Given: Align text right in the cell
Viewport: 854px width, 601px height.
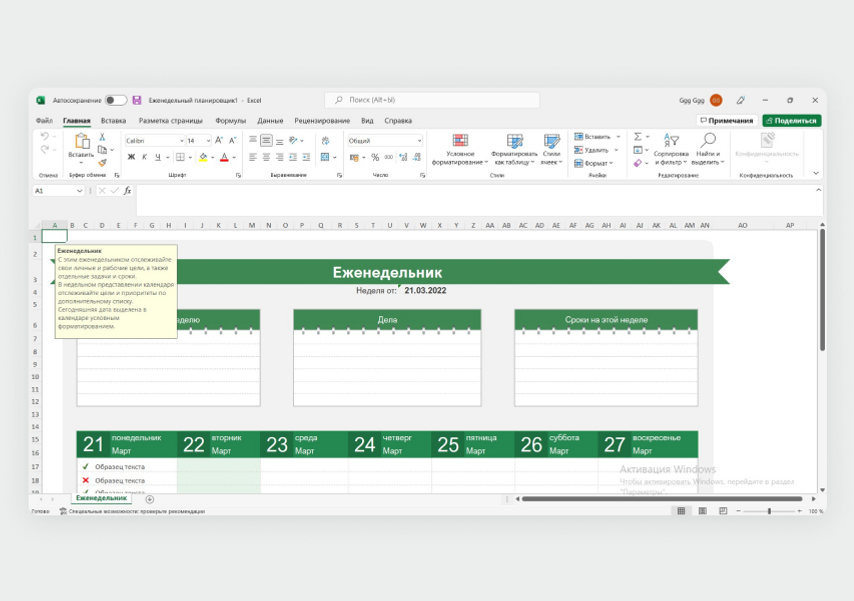Looking at the screenshot, I should click(x=279, y=157).
